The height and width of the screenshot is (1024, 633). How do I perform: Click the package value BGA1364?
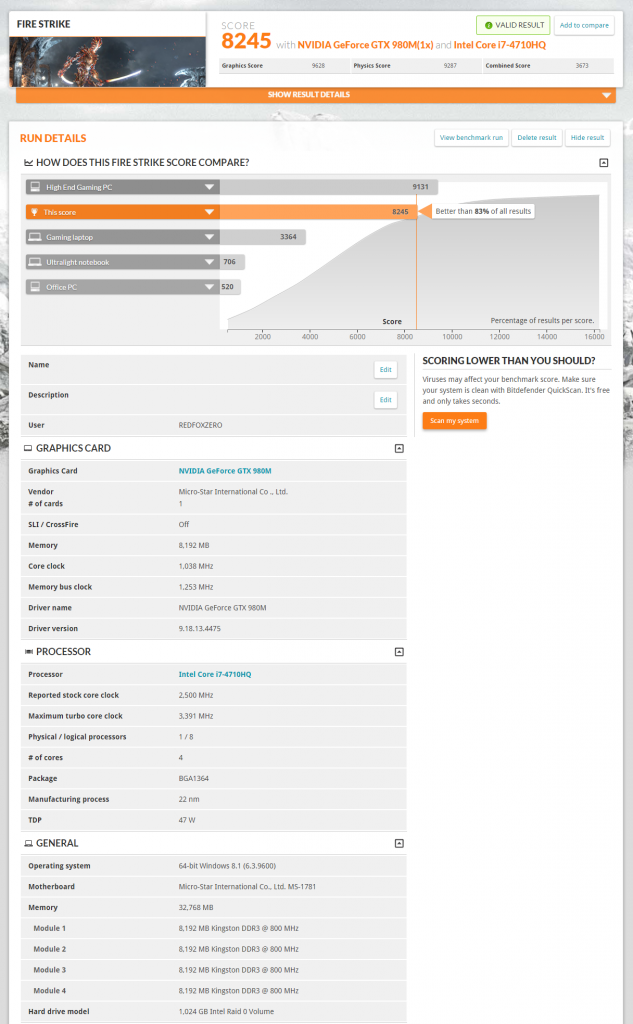pos(193,778)
